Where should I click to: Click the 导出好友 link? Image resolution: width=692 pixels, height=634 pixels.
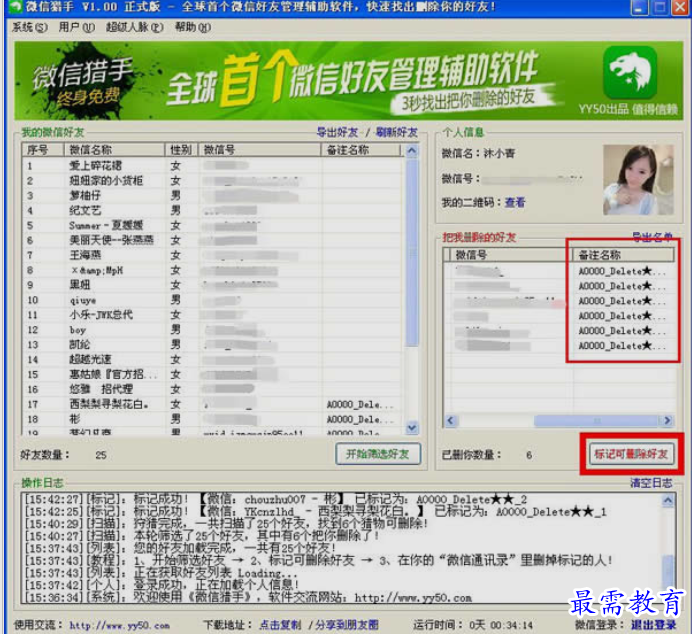pyautogui.click(x=337, y=132)
